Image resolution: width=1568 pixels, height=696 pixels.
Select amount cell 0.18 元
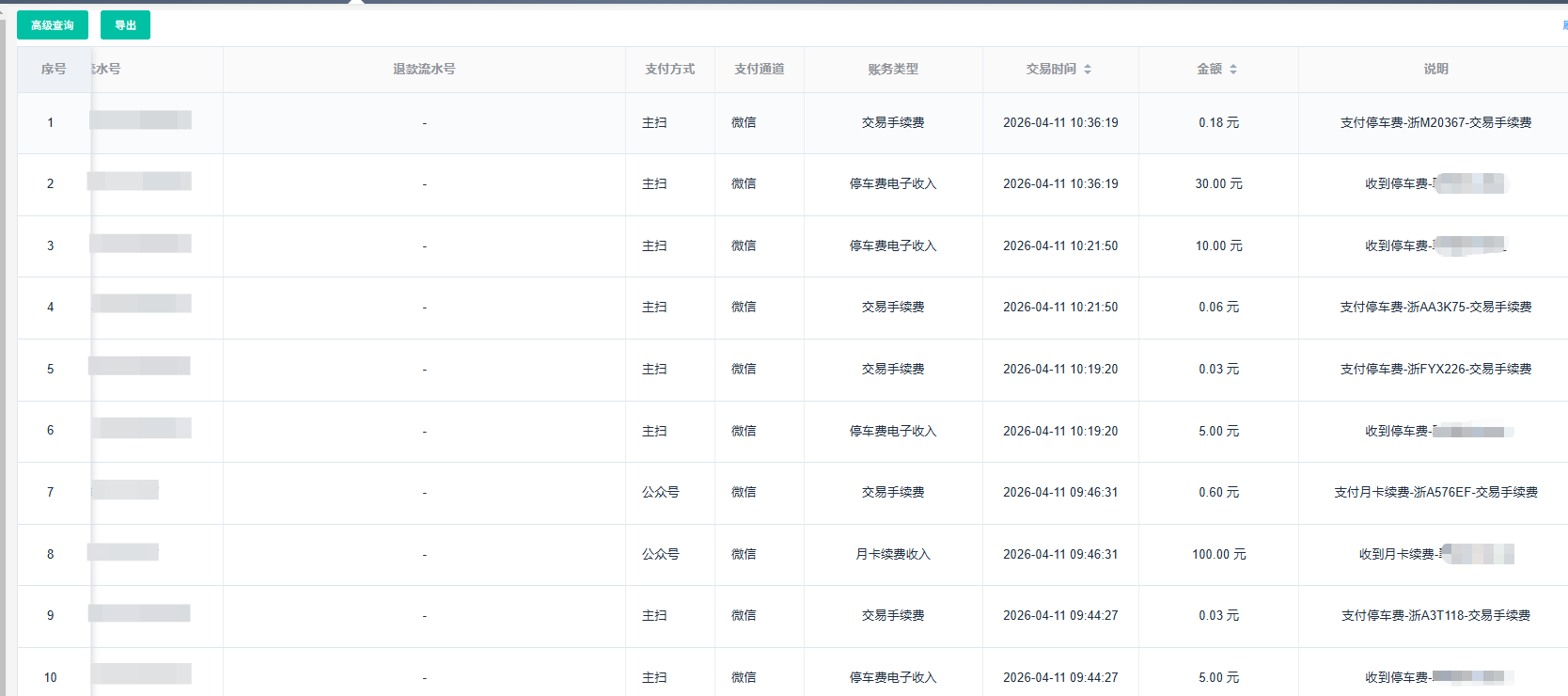[x=1218, y=122]
